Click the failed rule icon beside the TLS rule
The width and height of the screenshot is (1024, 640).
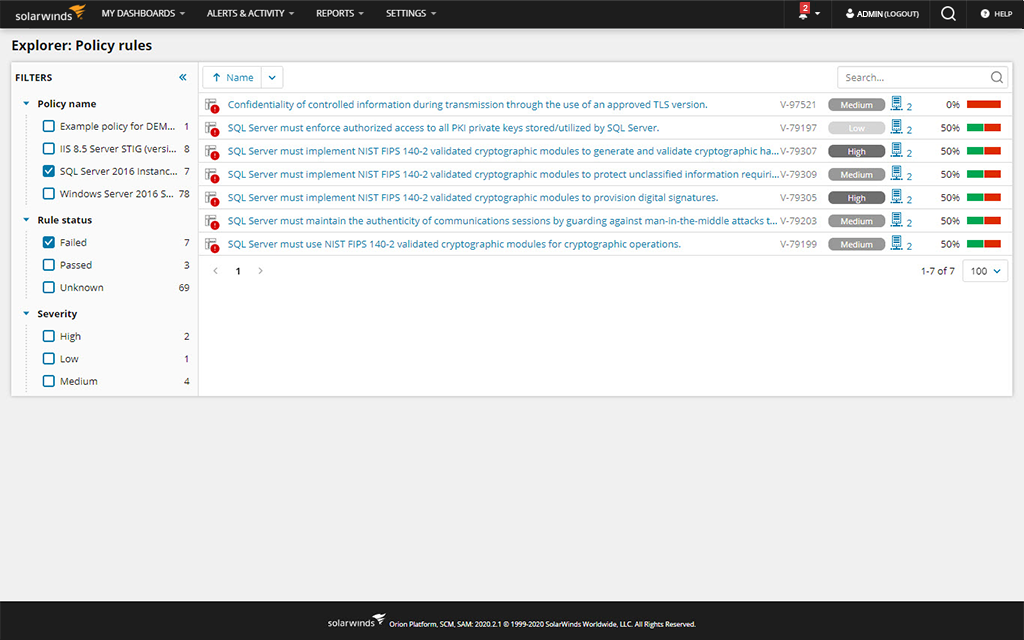211,104
